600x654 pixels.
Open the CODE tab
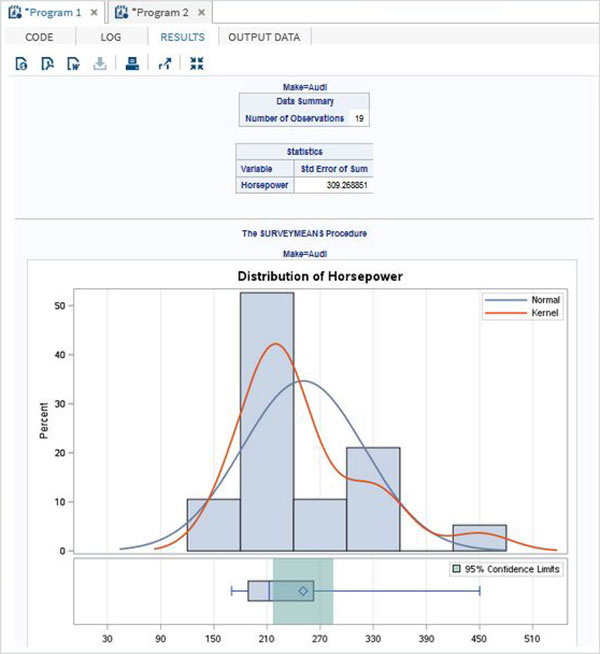(x=39, y=37)
